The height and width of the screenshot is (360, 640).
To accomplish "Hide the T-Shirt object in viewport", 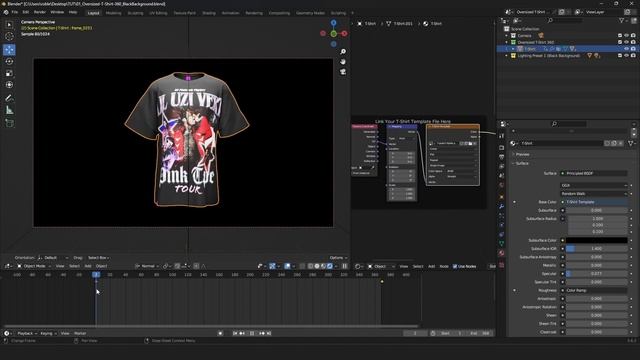I will [x=627, y=49].
